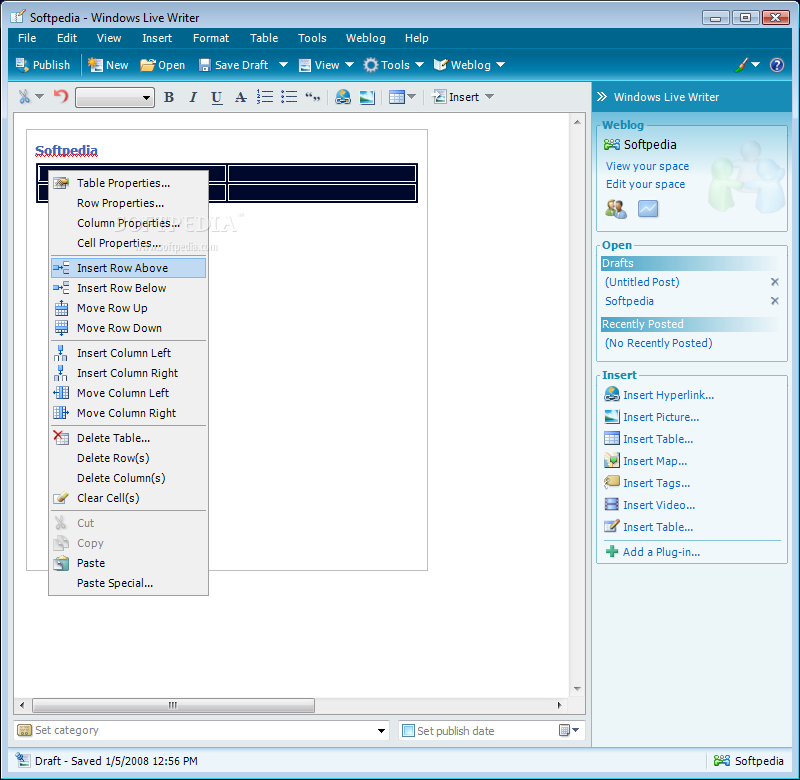Open the Format menu

click(x=211, y=38)
